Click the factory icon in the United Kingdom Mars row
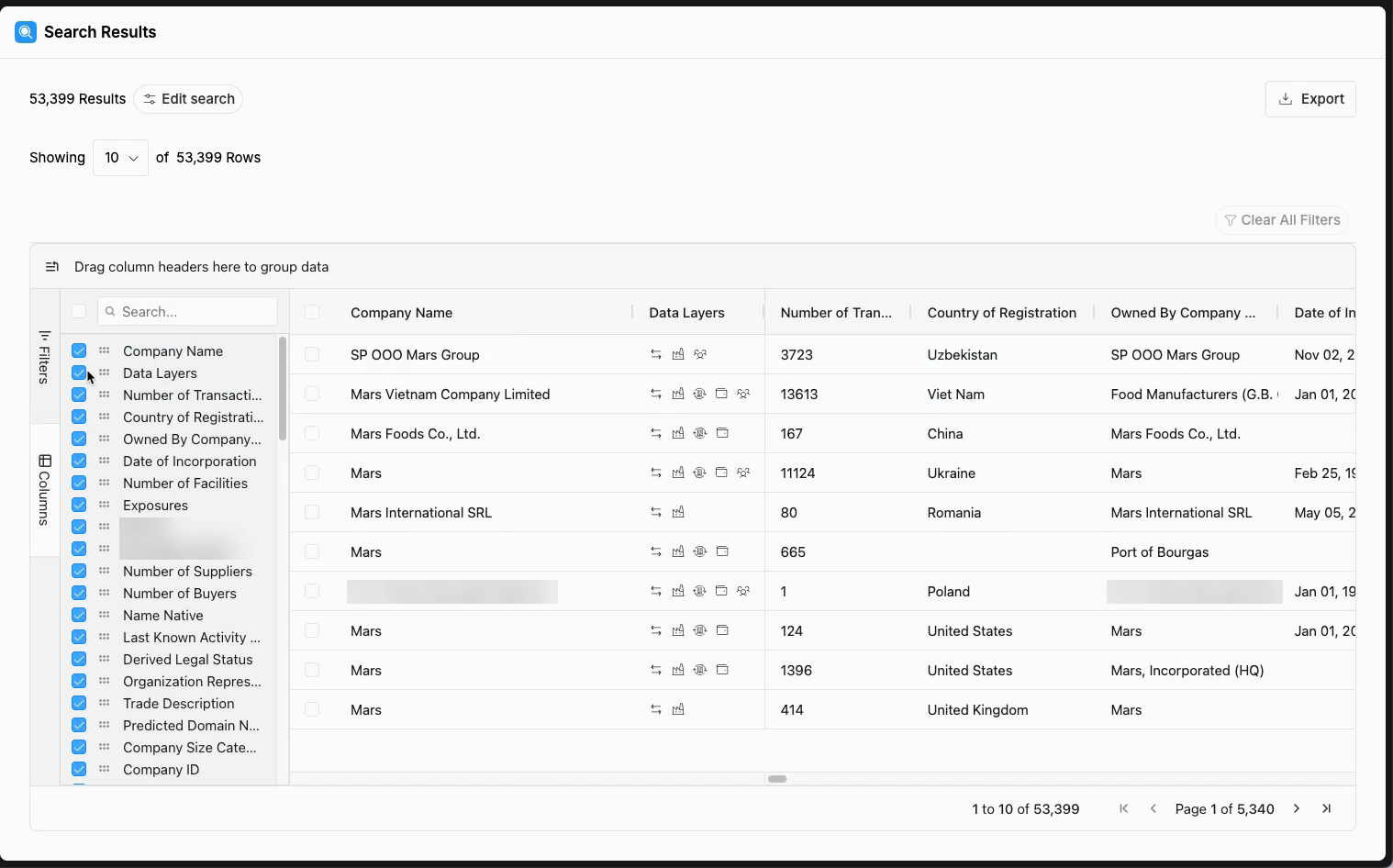The height and width of the screenshot is (868, 1393). click(x=678, y=709)
